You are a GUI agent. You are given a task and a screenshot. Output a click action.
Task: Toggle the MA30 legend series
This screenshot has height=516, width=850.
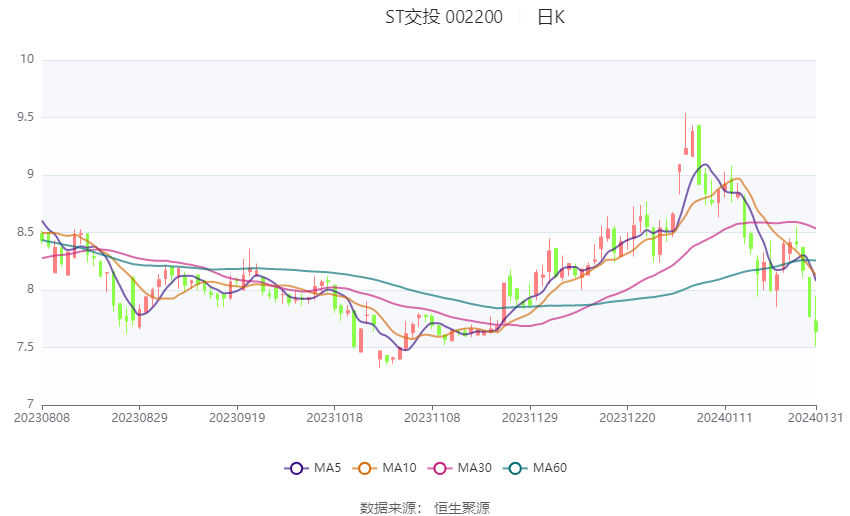point(460,468)
